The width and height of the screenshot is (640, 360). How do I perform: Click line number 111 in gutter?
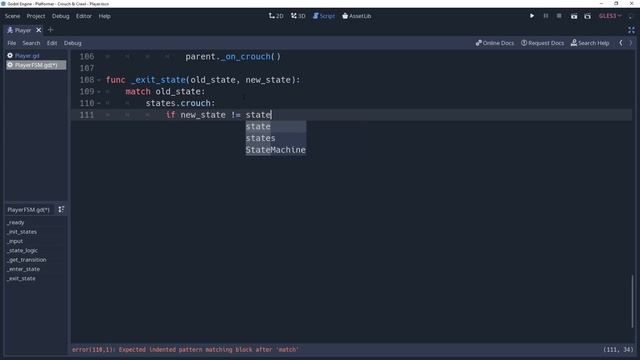87,115
